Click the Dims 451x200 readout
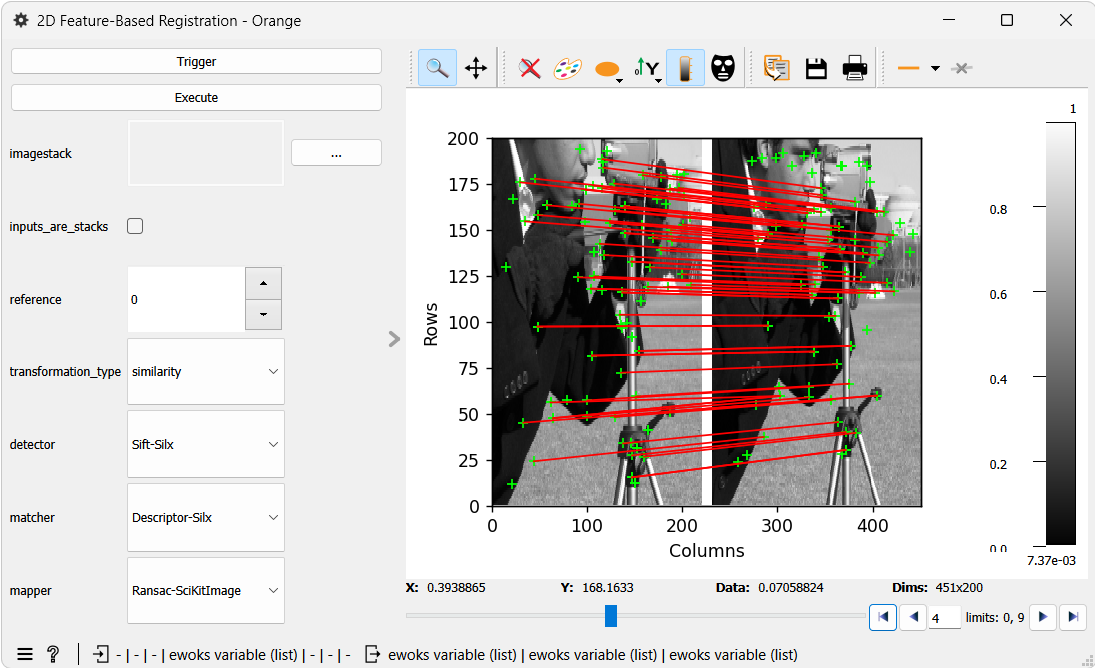The width and height of the screenshot is (1095, 668). pyautogui.click(x=937, y=588)
